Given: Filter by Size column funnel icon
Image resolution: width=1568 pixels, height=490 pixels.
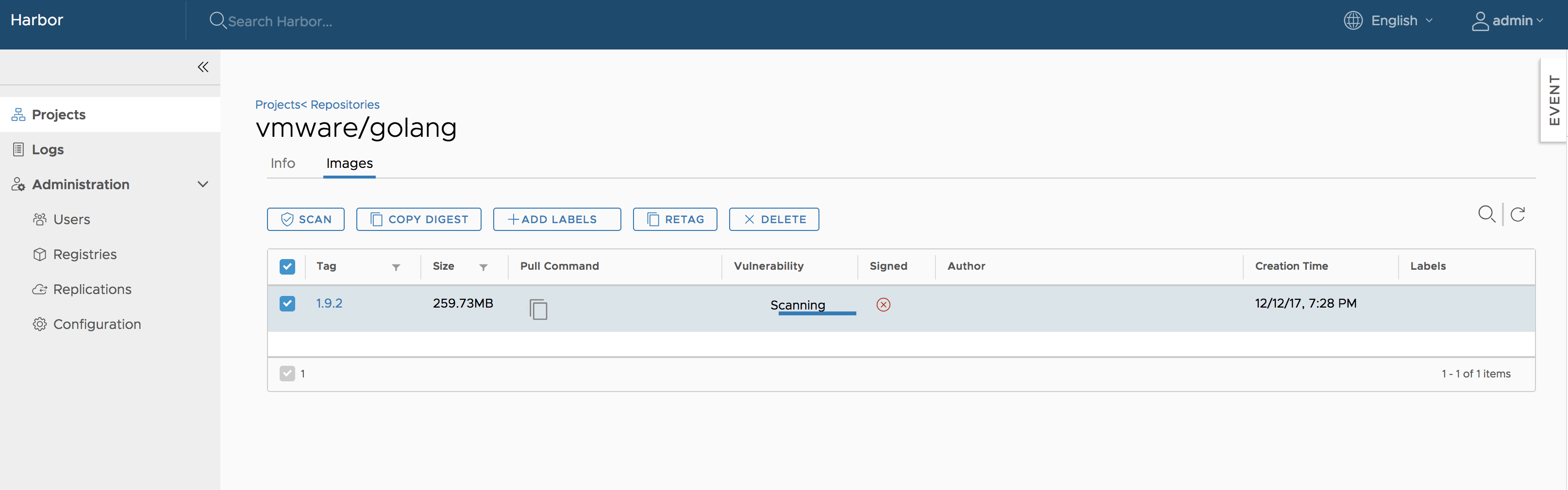Looking at the screenshot, I should (x=484, y=267).
